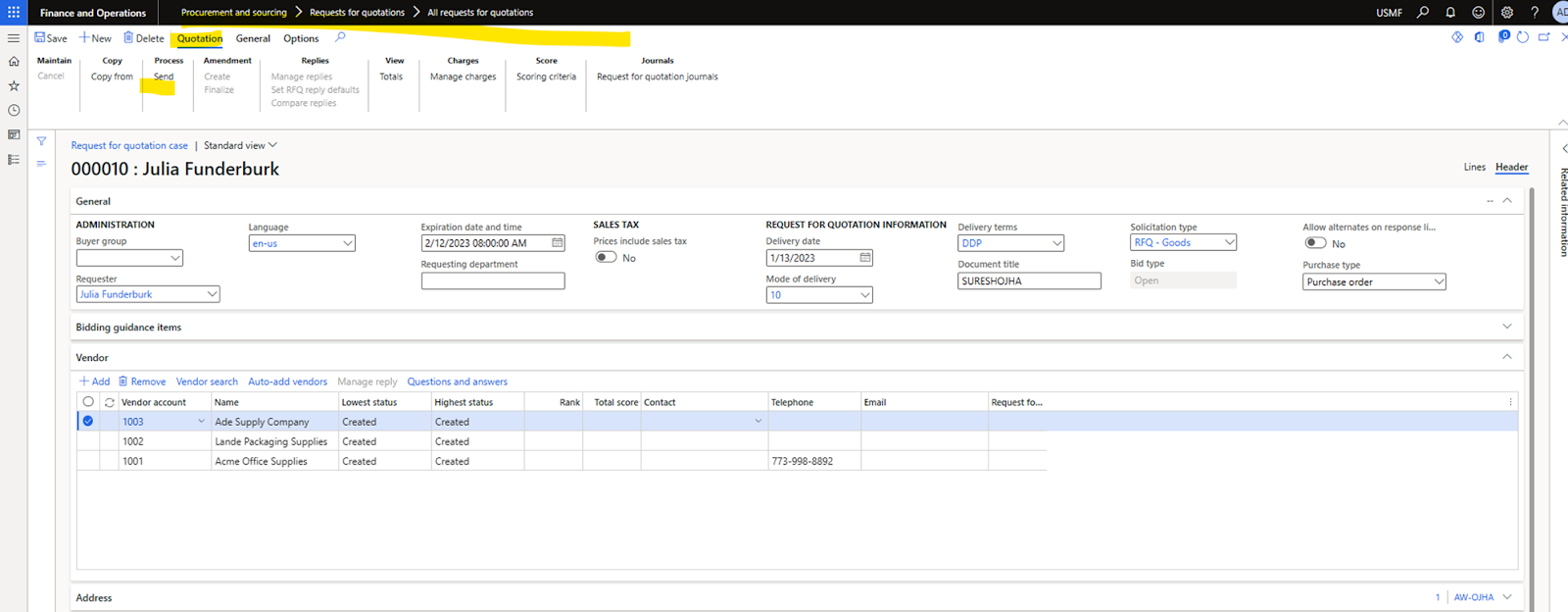Open Manage charges
The height and width of the screenshot is (612, 1568).
pos(463,76)
